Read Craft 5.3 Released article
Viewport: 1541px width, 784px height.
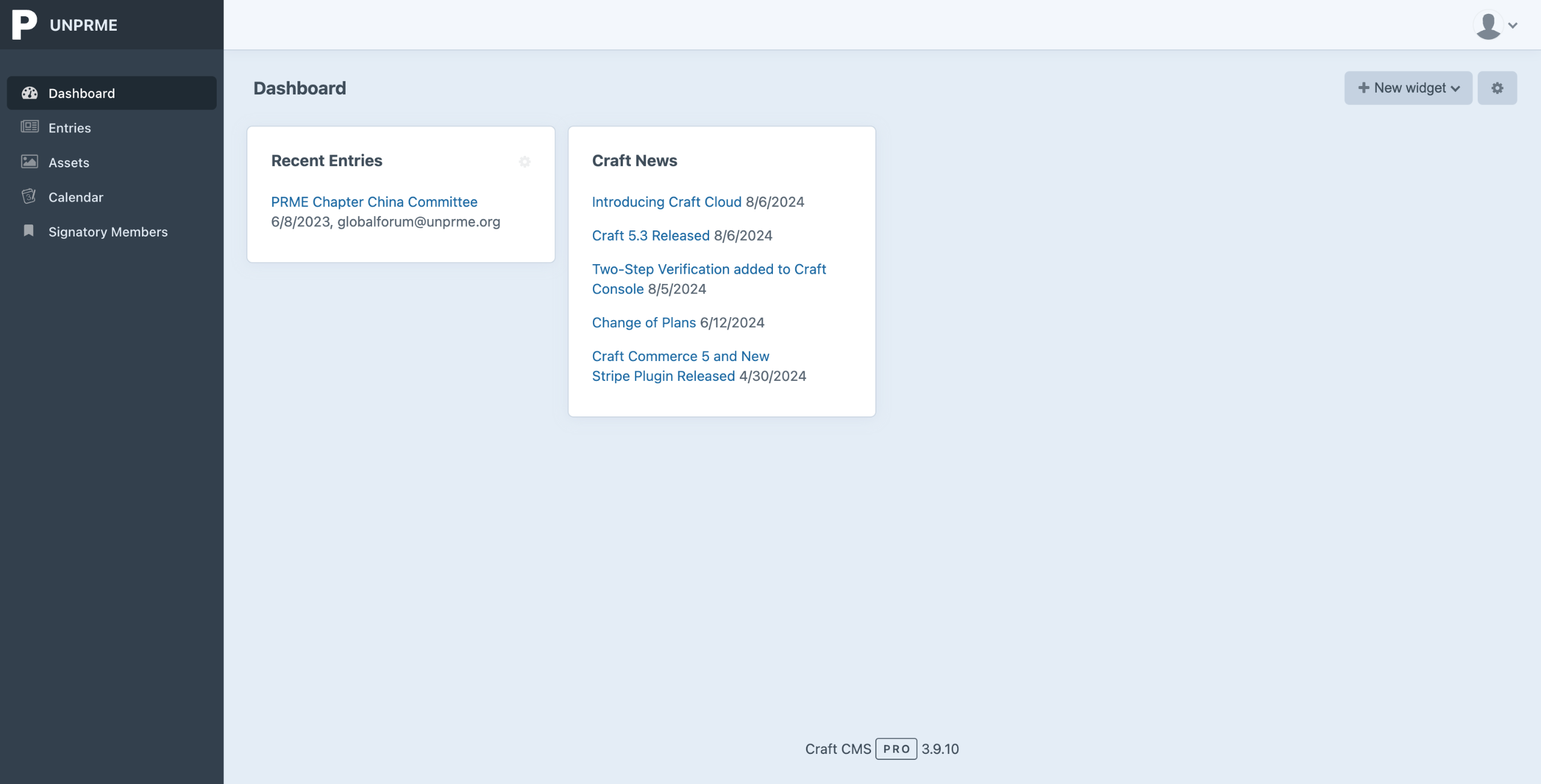click(x=650, y=235)
